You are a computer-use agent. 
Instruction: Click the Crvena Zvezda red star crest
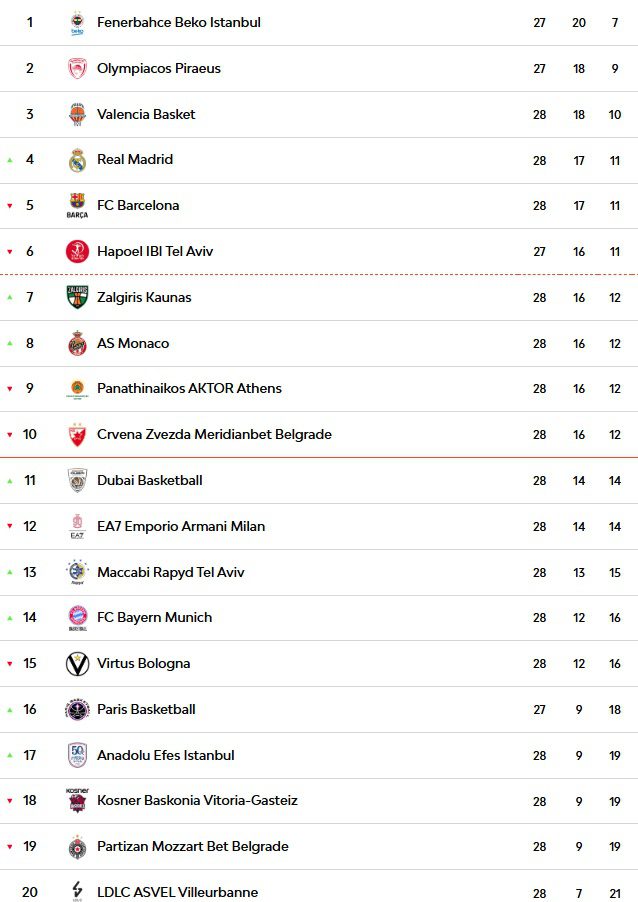pyautogui.click(x=77, y=434)
